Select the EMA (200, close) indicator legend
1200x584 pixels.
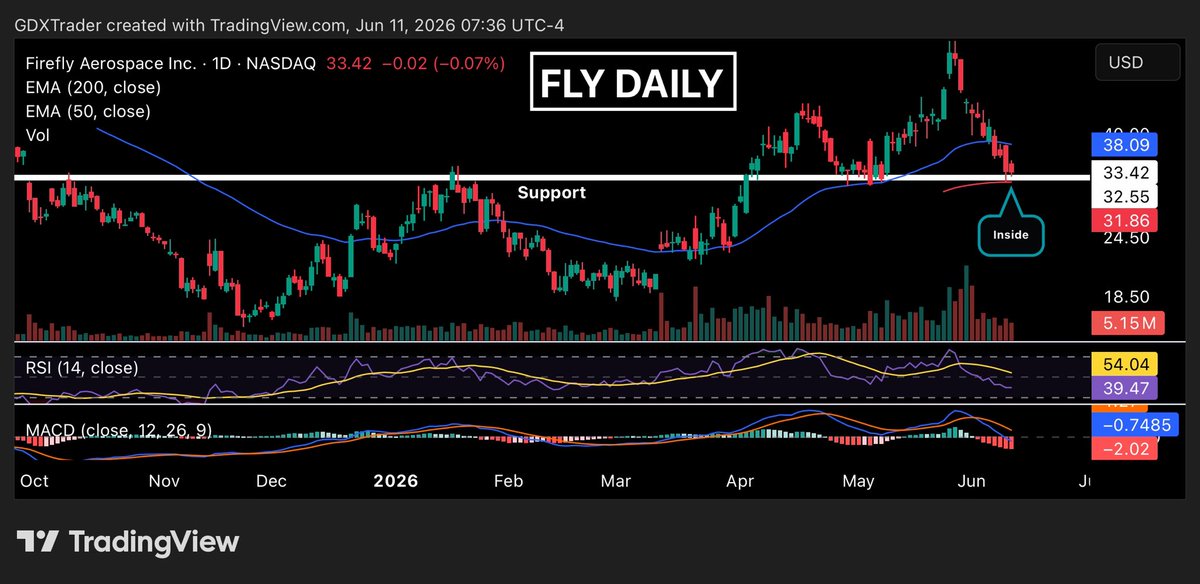[x=93, y=87]
